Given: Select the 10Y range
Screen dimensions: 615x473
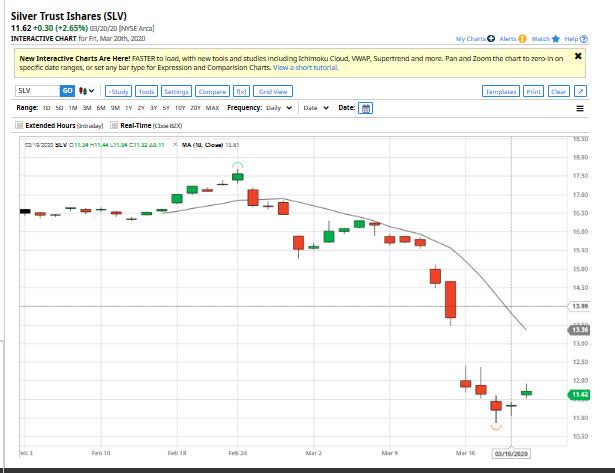Looking at the screenshot, I should pos(180,108).
